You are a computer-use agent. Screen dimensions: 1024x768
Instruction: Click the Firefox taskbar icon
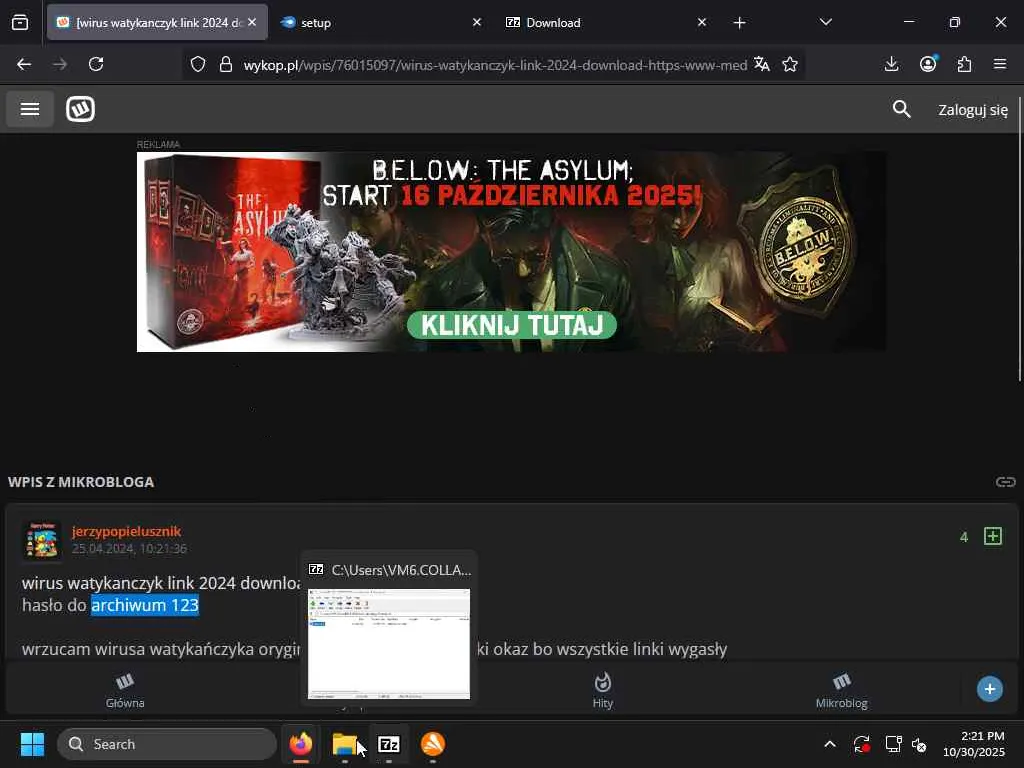pos(300,744)
